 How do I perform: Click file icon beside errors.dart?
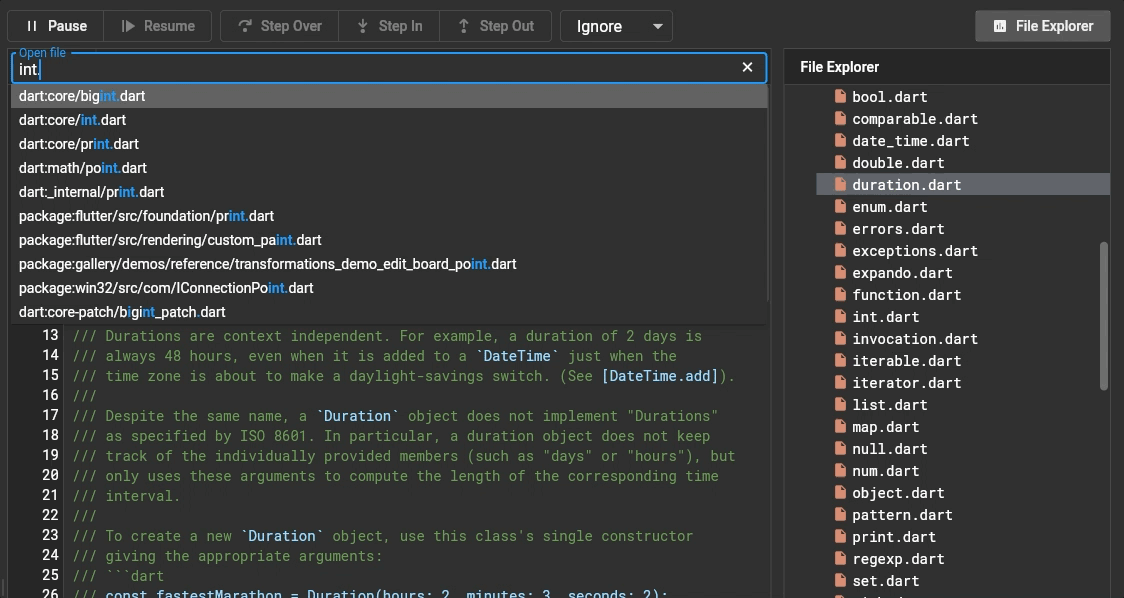840,228
